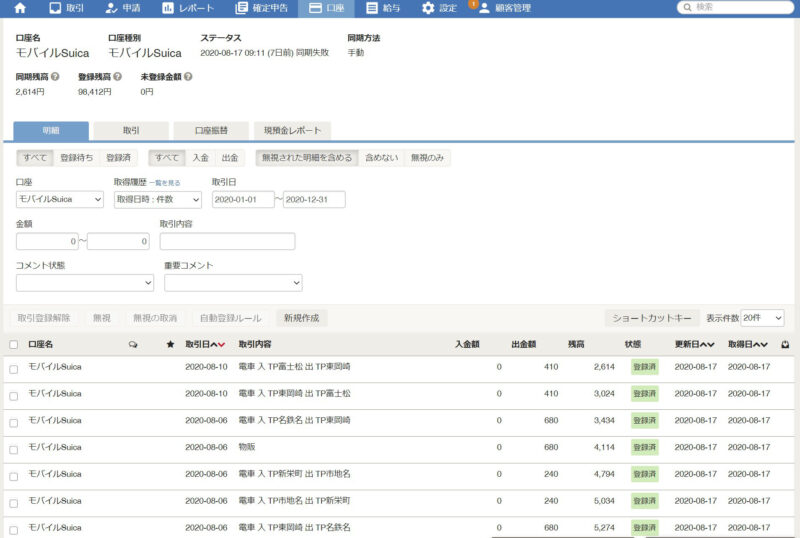This screenshot has width=800, height=538.
Task: Select 無視された明細を含める filter
Action: (307, 158)
